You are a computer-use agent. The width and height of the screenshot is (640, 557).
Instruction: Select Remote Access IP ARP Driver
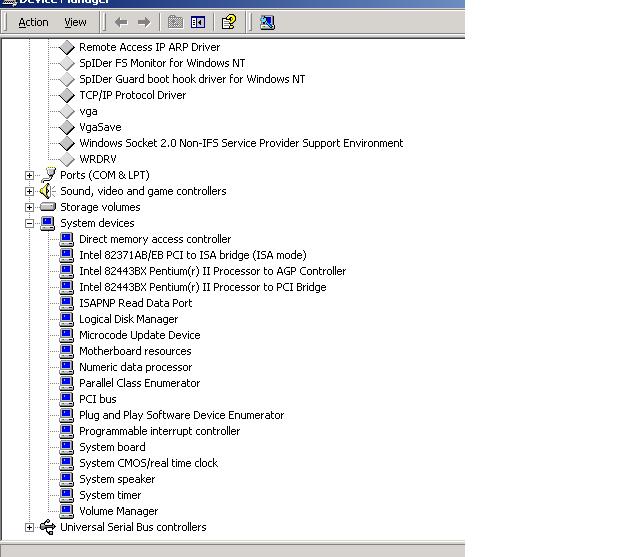click(x=149, y=47)
